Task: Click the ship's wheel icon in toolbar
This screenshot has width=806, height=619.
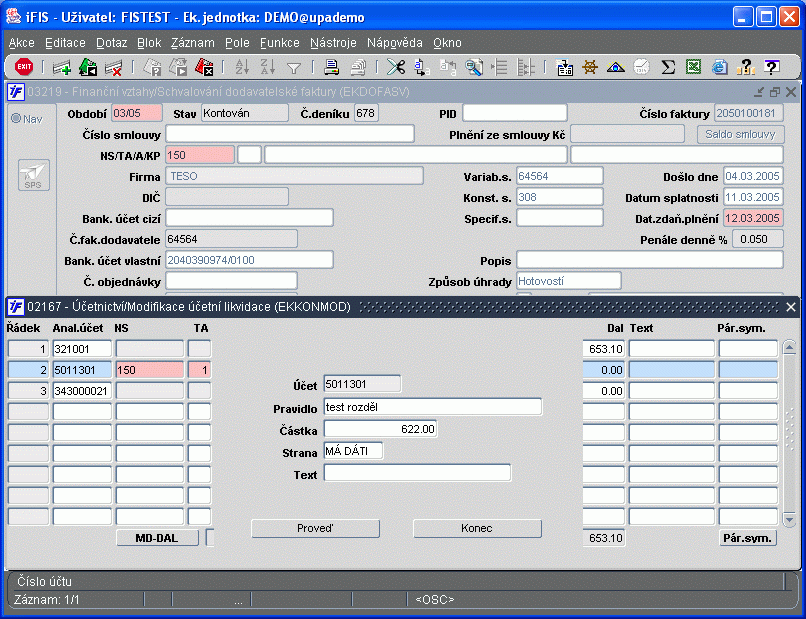Action: point(590,67)
